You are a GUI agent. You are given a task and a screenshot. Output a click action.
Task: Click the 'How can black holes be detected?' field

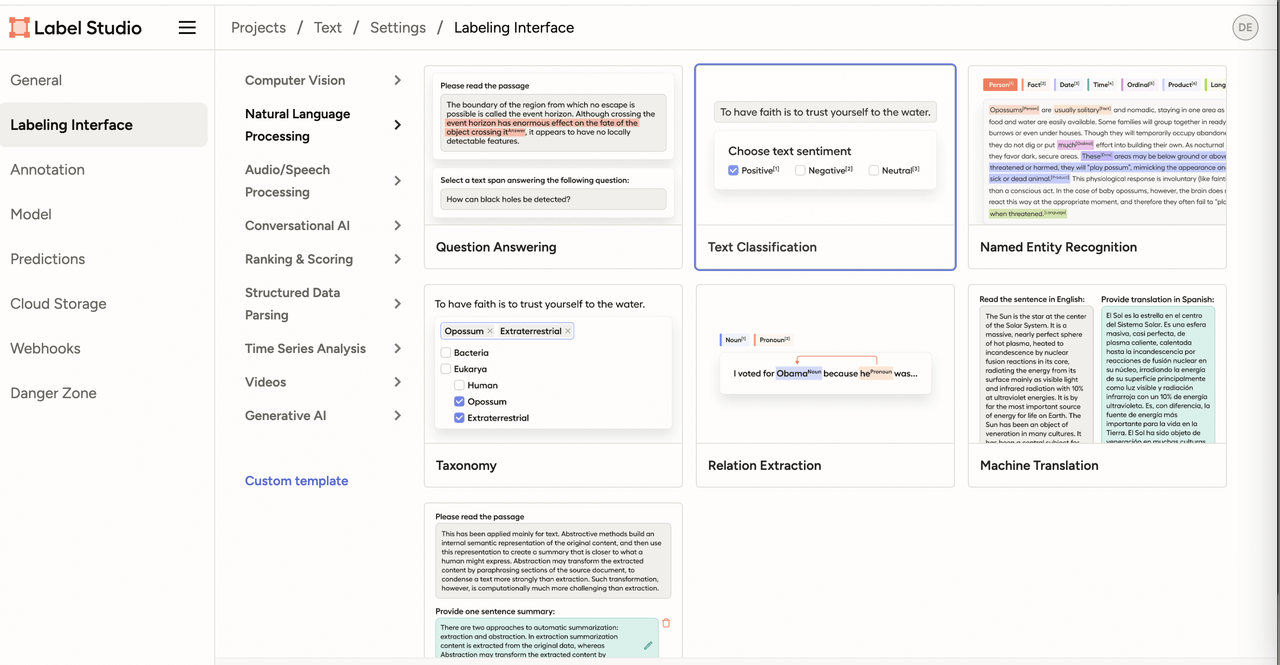pos(553,199)
